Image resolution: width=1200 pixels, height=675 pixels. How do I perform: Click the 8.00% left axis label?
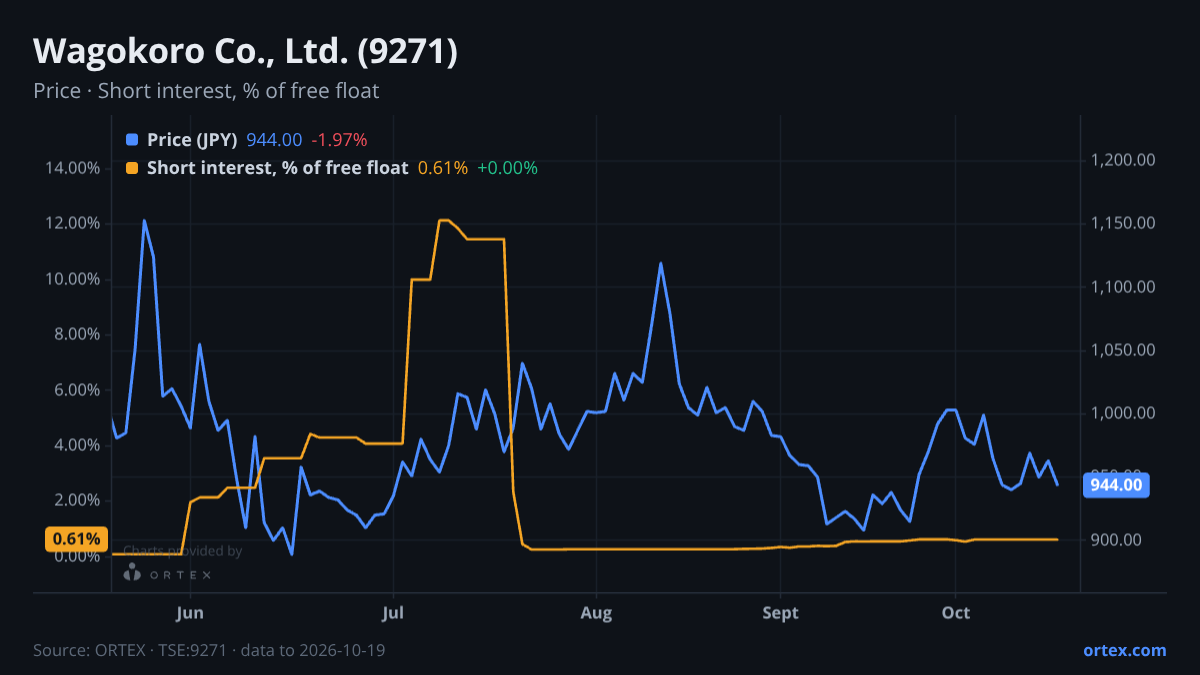pos(77,334)
